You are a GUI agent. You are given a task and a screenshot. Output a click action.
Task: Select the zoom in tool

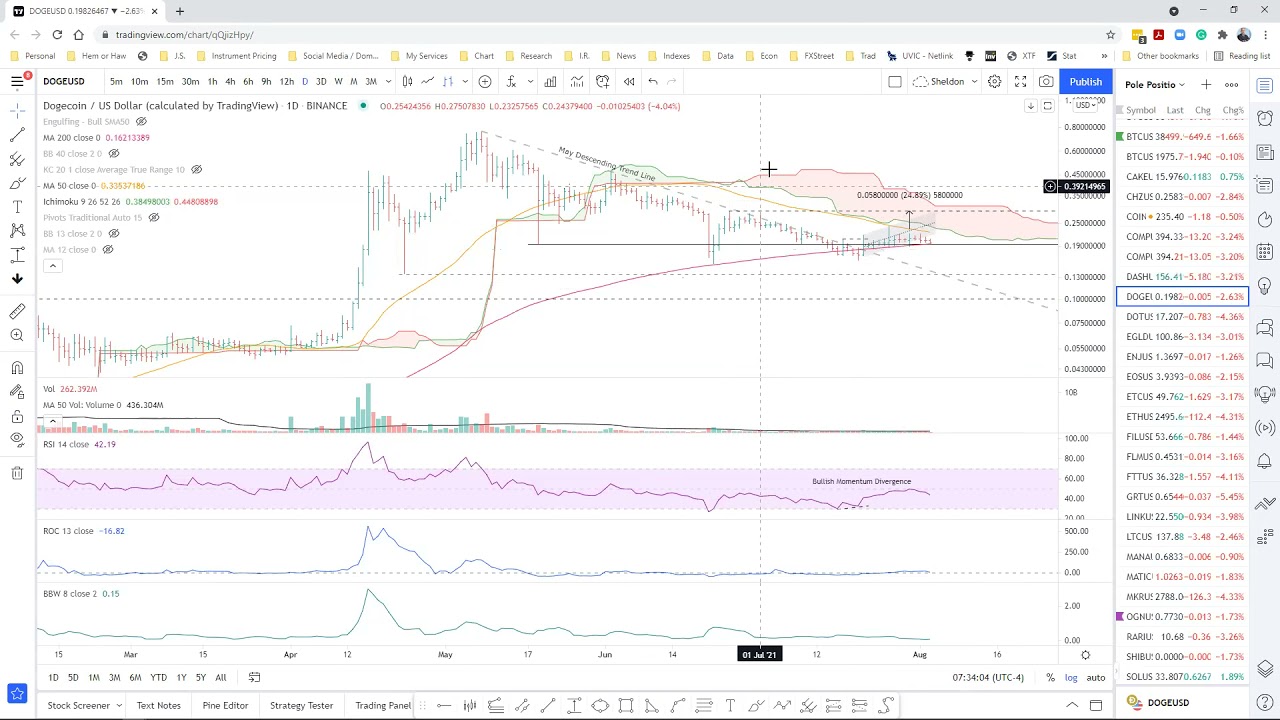[x=17, y=336]
